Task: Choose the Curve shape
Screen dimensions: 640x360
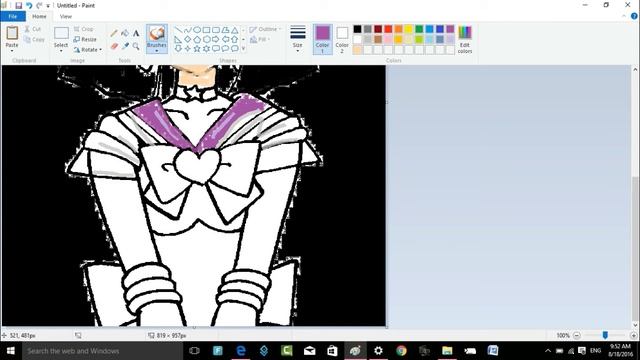Action: click(x=188, y=30)
